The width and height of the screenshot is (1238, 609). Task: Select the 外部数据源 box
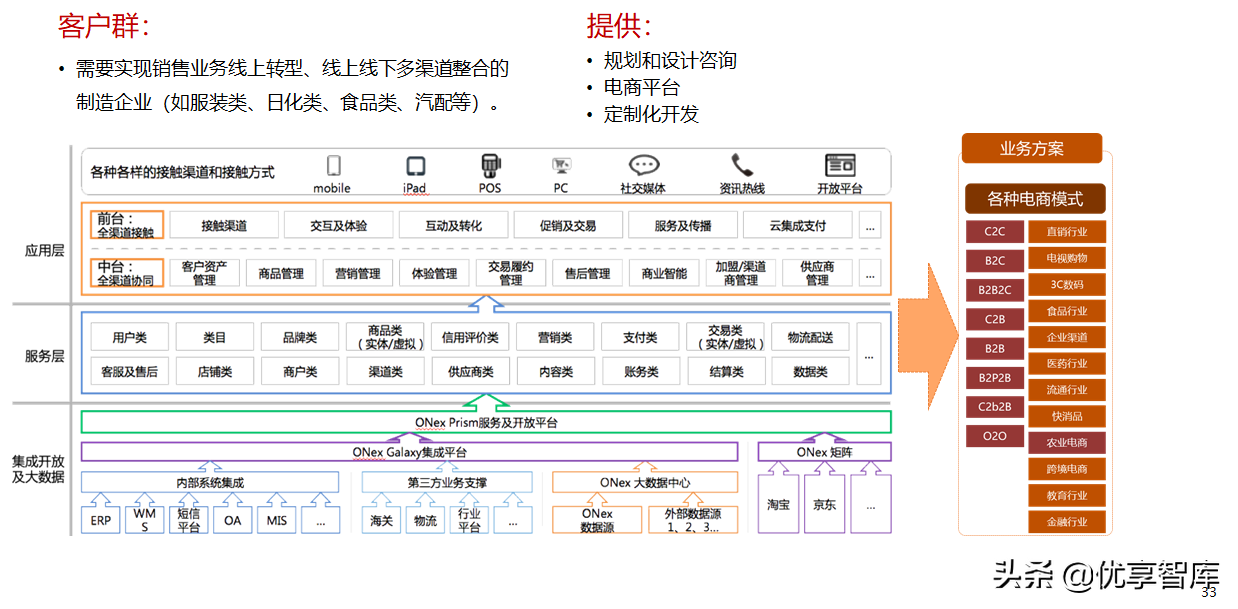[x=692, y=520]
